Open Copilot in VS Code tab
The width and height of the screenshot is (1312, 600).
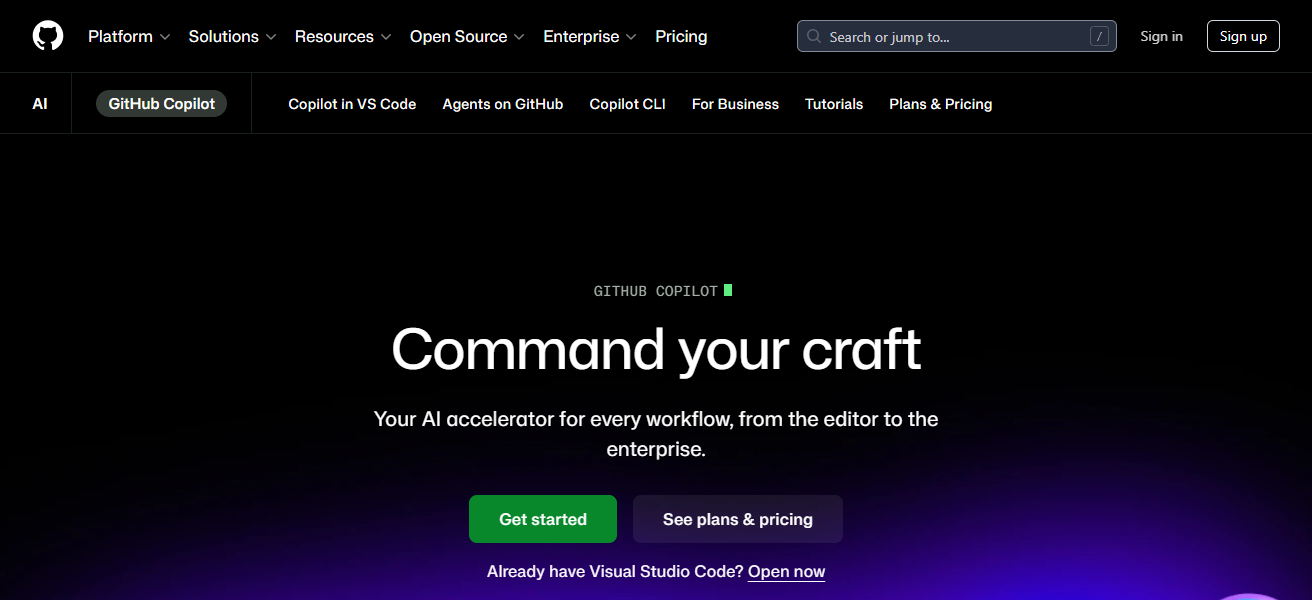352,104
